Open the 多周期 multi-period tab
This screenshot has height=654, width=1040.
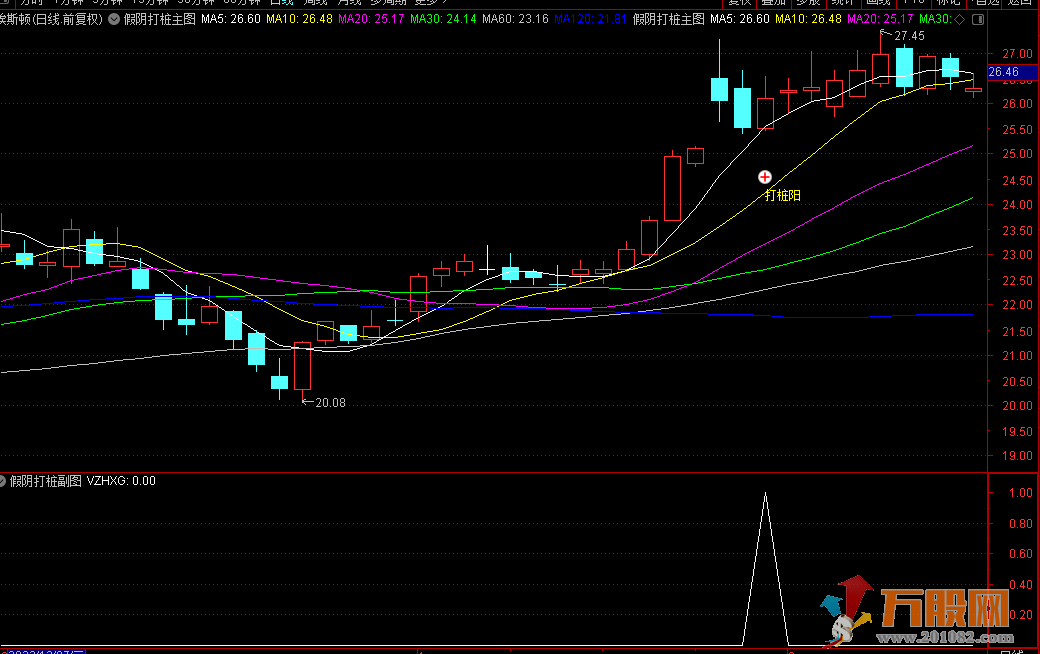coord(388,2)
